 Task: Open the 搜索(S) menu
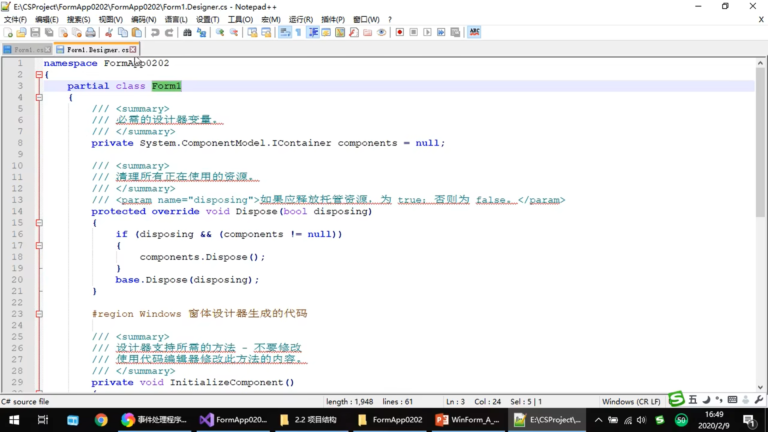[78, 20]
